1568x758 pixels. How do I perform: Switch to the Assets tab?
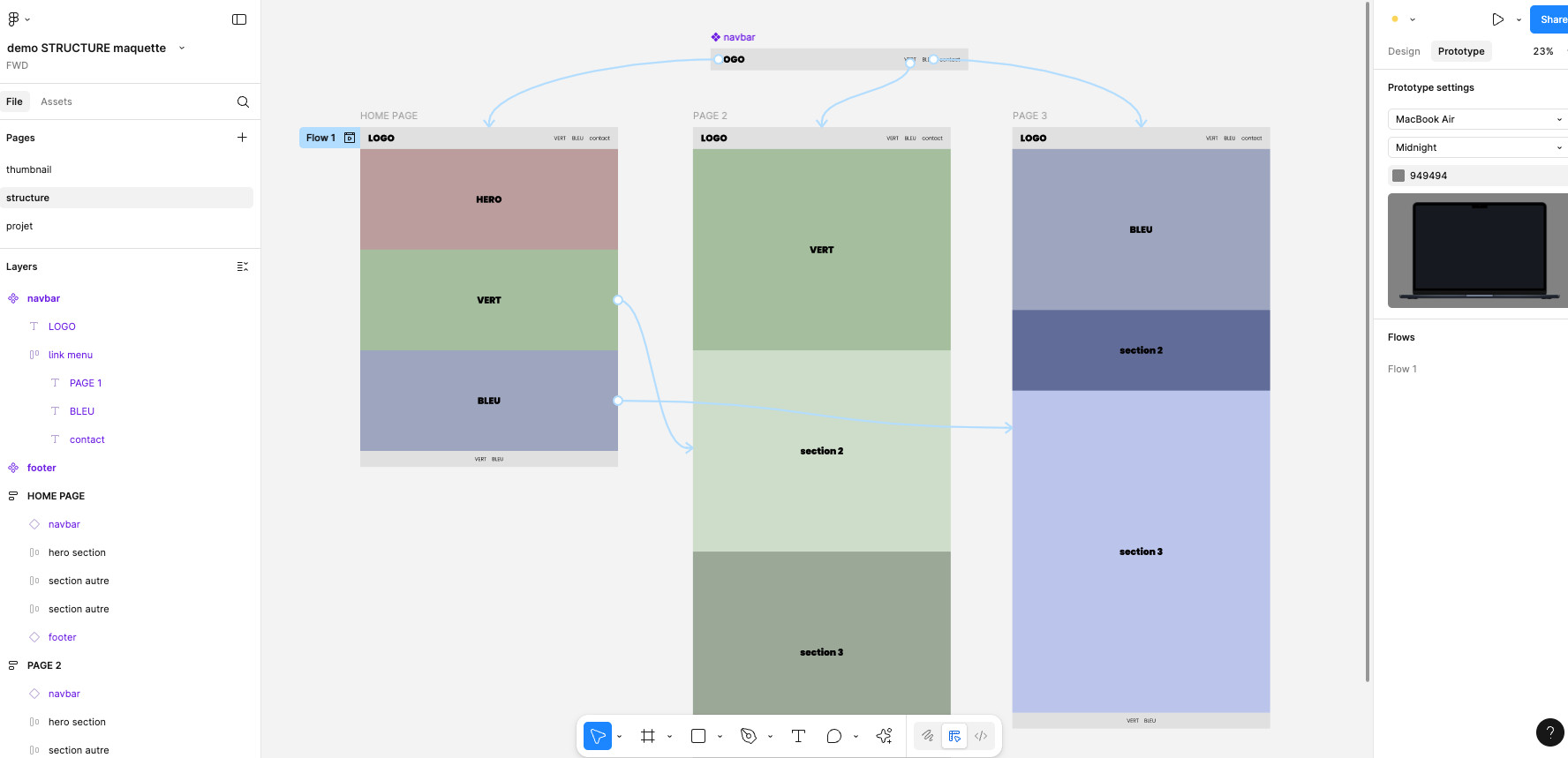coord(57,101)
